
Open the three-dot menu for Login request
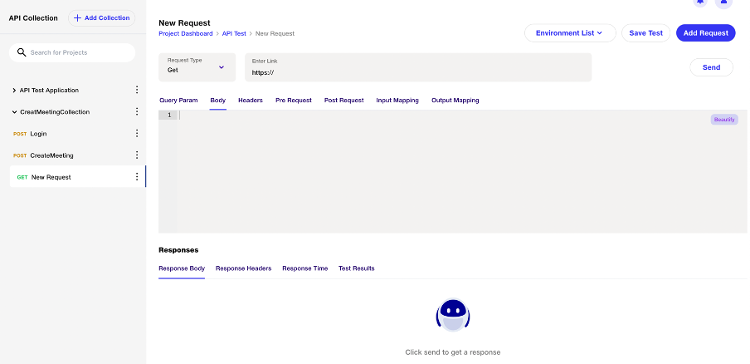(x=137, y=133)
